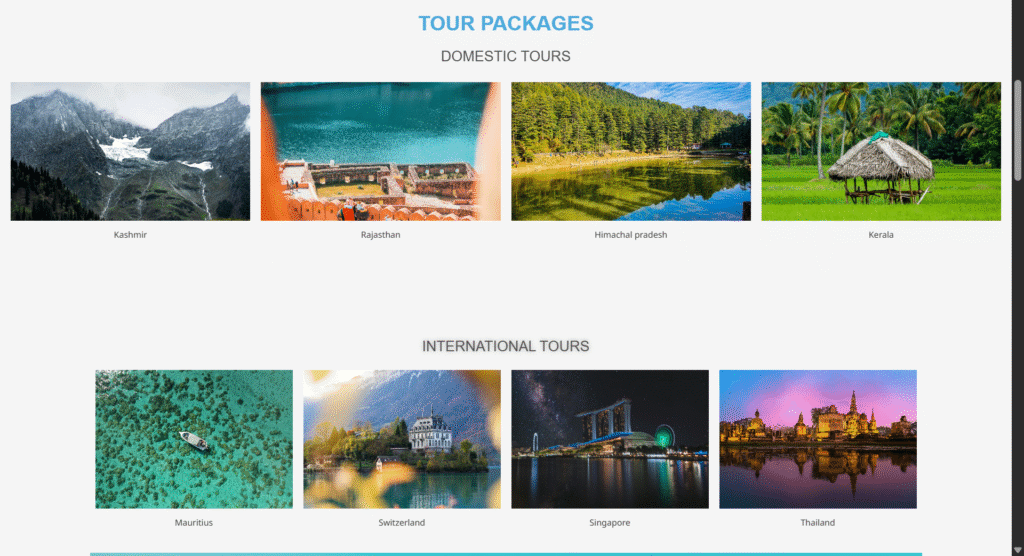Viewport: 1024px width, 556px height.
Task: Click the INTERNATIONAL TOURS subheading
Action: click(505, 346)
